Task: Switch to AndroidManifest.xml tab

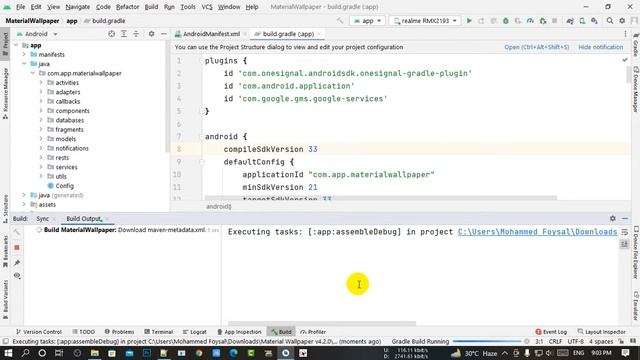Action: (211, 34)
